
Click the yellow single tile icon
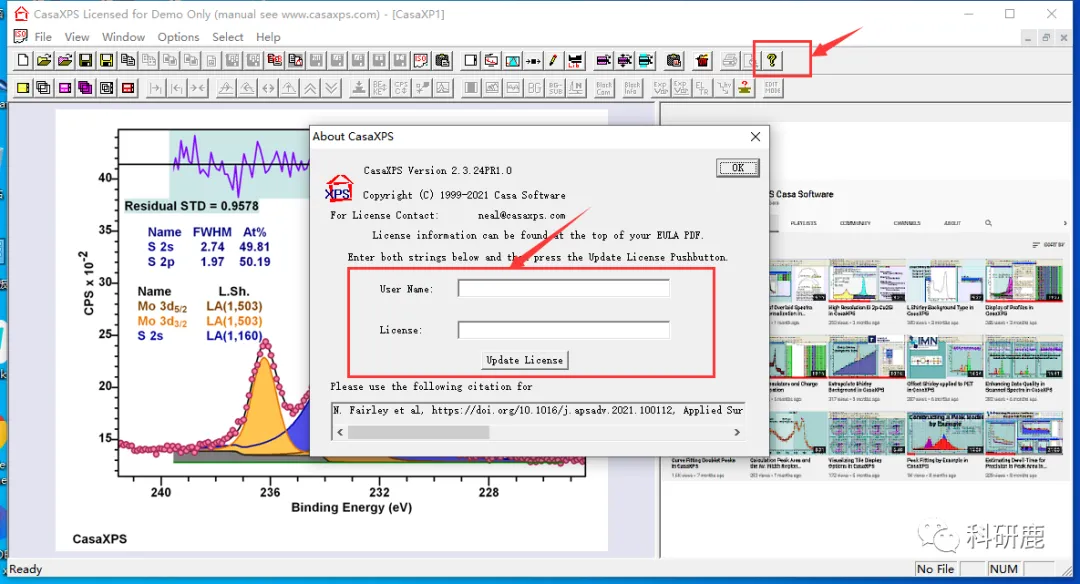23,88
